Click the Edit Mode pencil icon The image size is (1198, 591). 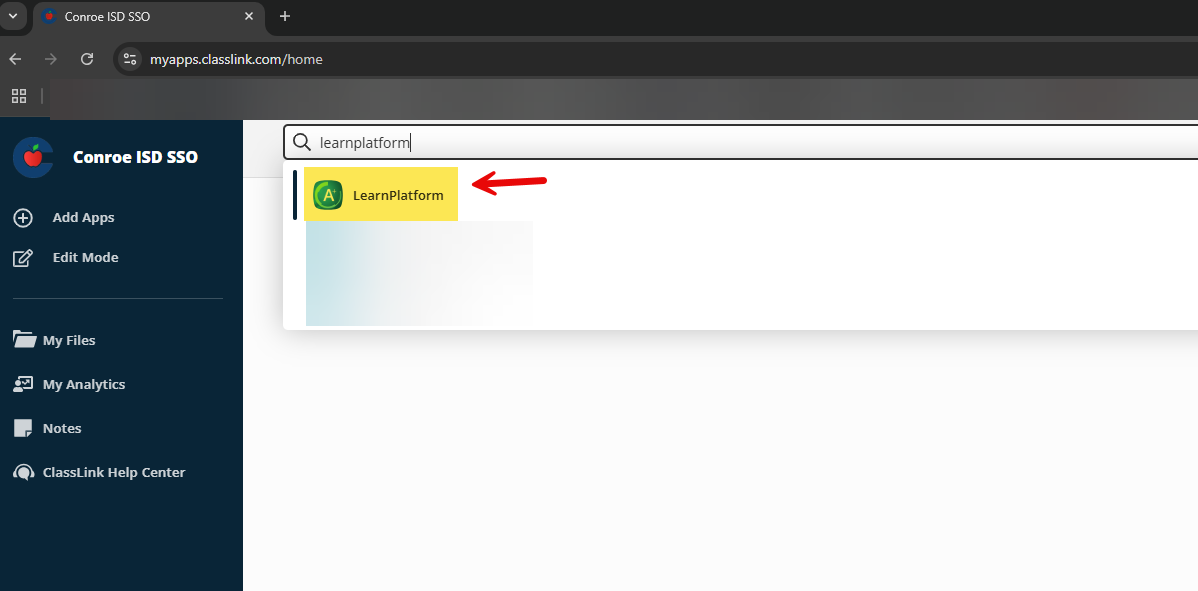(x=23, y=258)
